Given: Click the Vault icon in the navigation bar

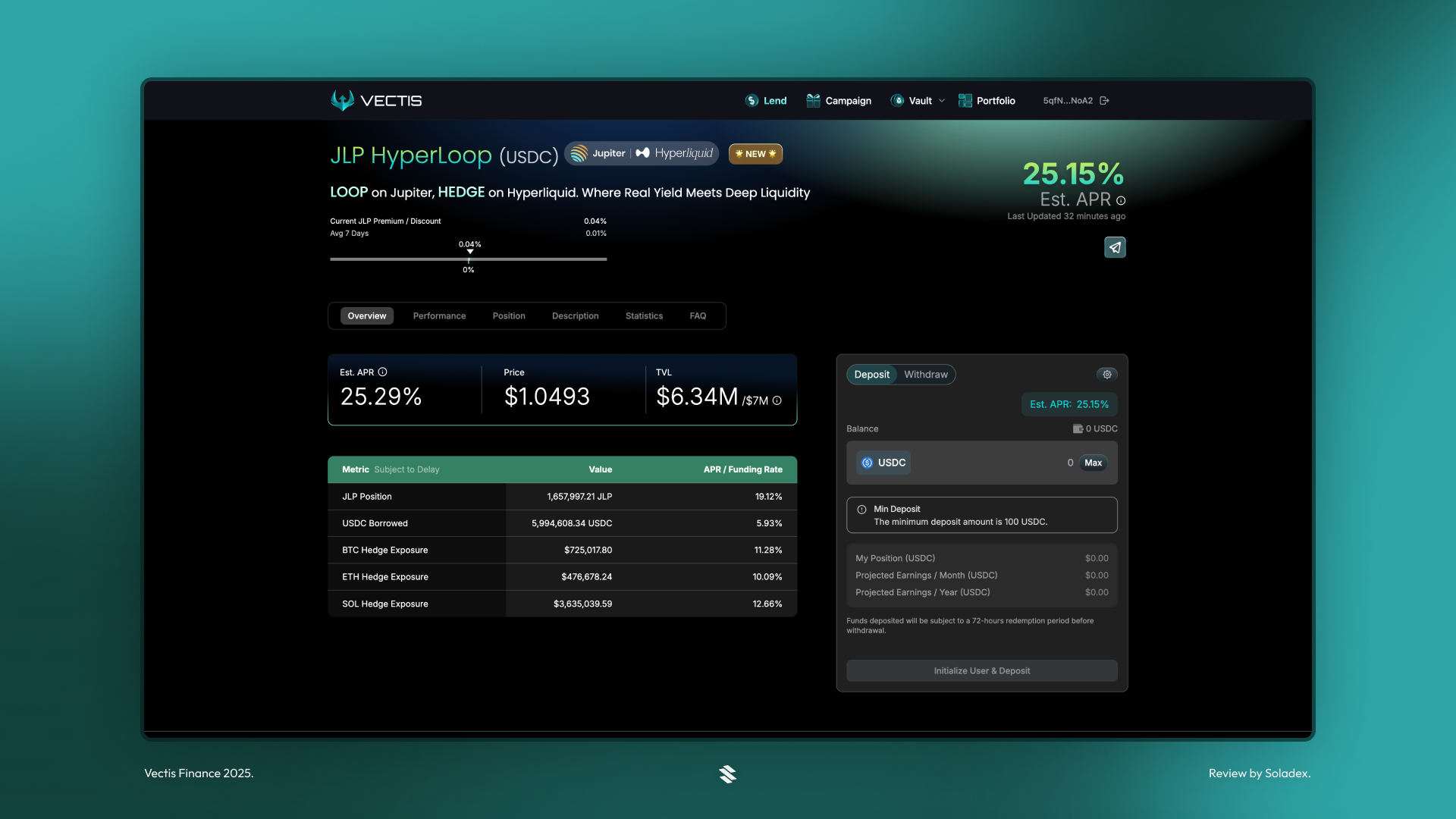Looking at the screenshot, I should tap(897, 101).
